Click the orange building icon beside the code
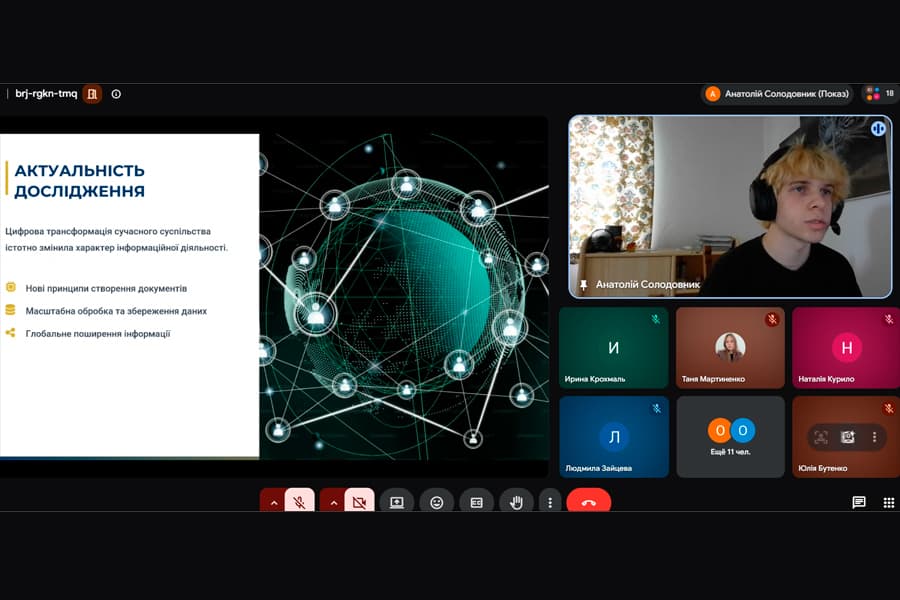This screenshot has width=900, height=600. (x=92, y=94)
